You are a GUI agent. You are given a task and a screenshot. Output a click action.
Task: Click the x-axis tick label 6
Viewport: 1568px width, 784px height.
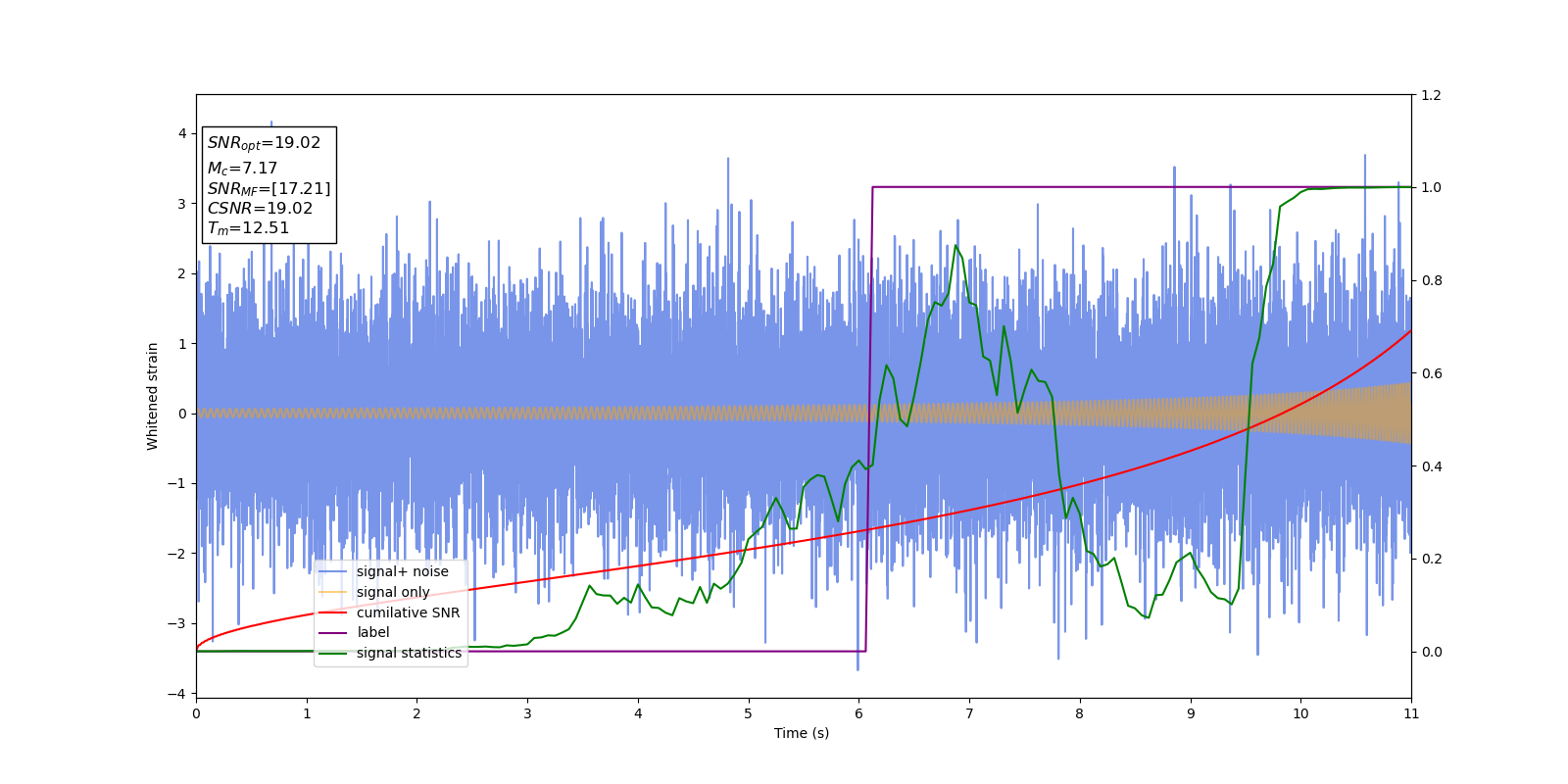858,713
